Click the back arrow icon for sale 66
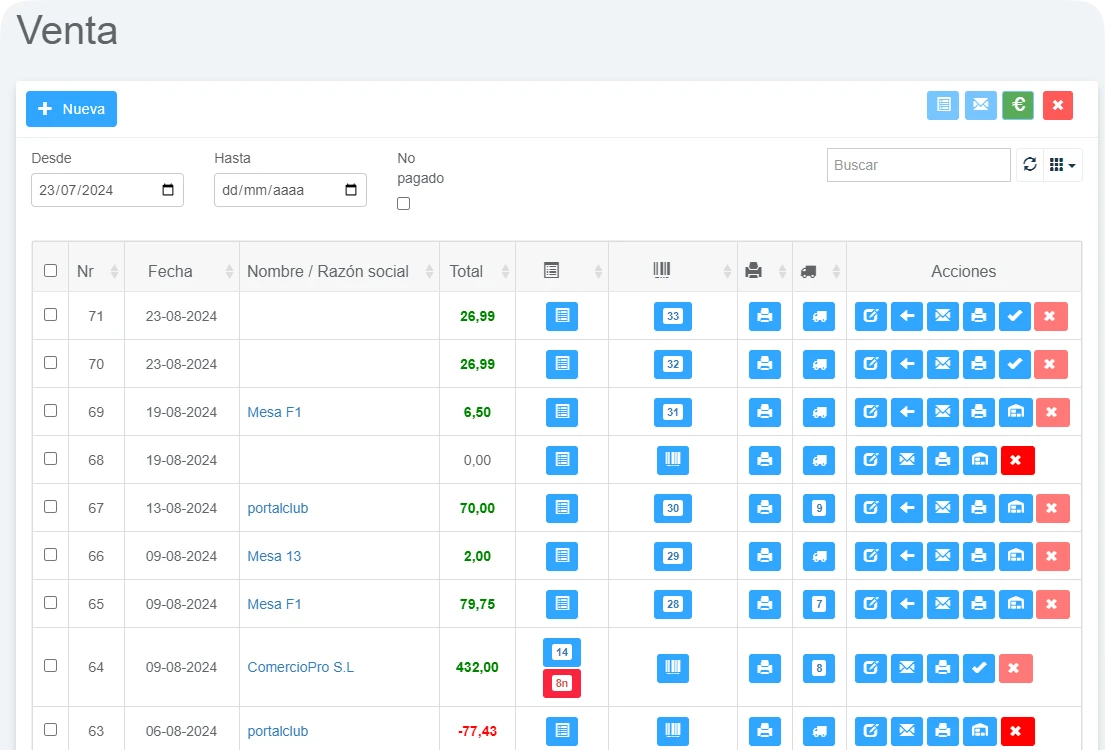The height and width of the screenshot is (750, 1105). [x=907, y=556]
